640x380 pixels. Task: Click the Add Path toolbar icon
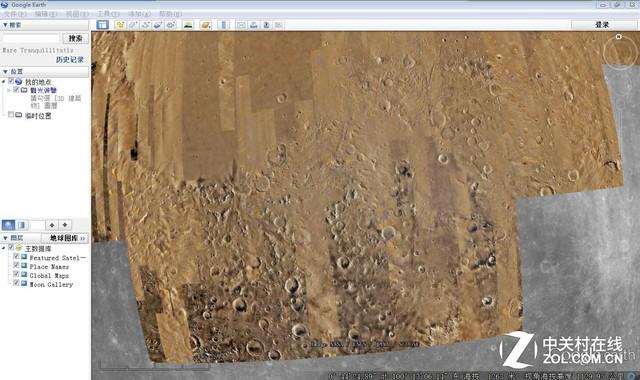click(146, 25)
